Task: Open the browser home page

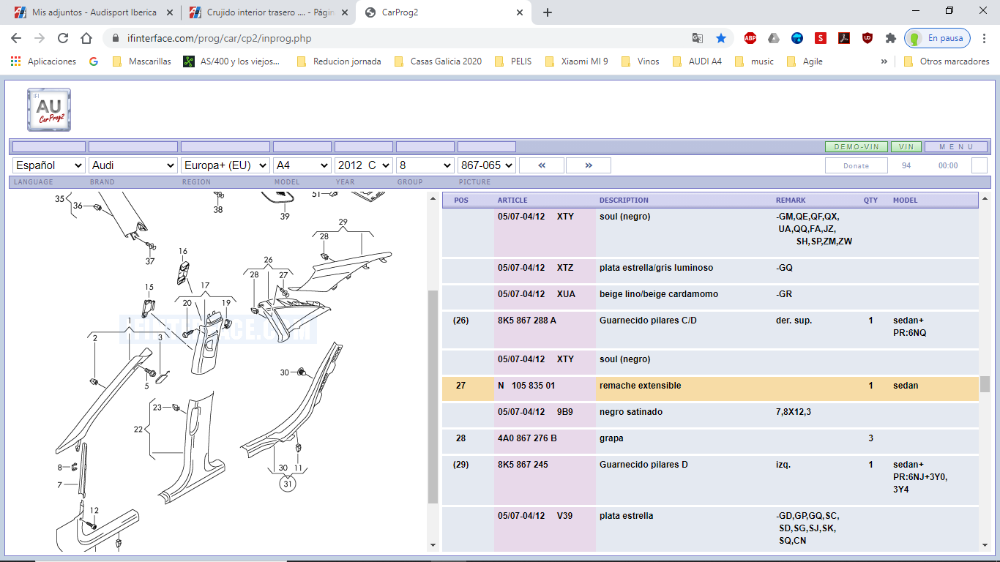Action: point(86,38)
